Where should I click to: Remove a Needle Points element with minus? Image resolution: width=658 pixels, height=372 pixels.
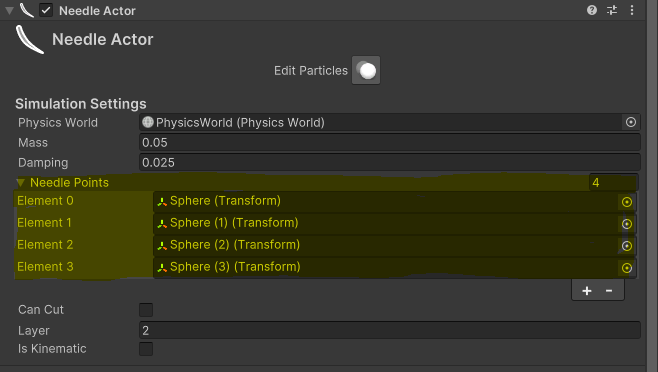pyautogui.click(x=609, y=291)
